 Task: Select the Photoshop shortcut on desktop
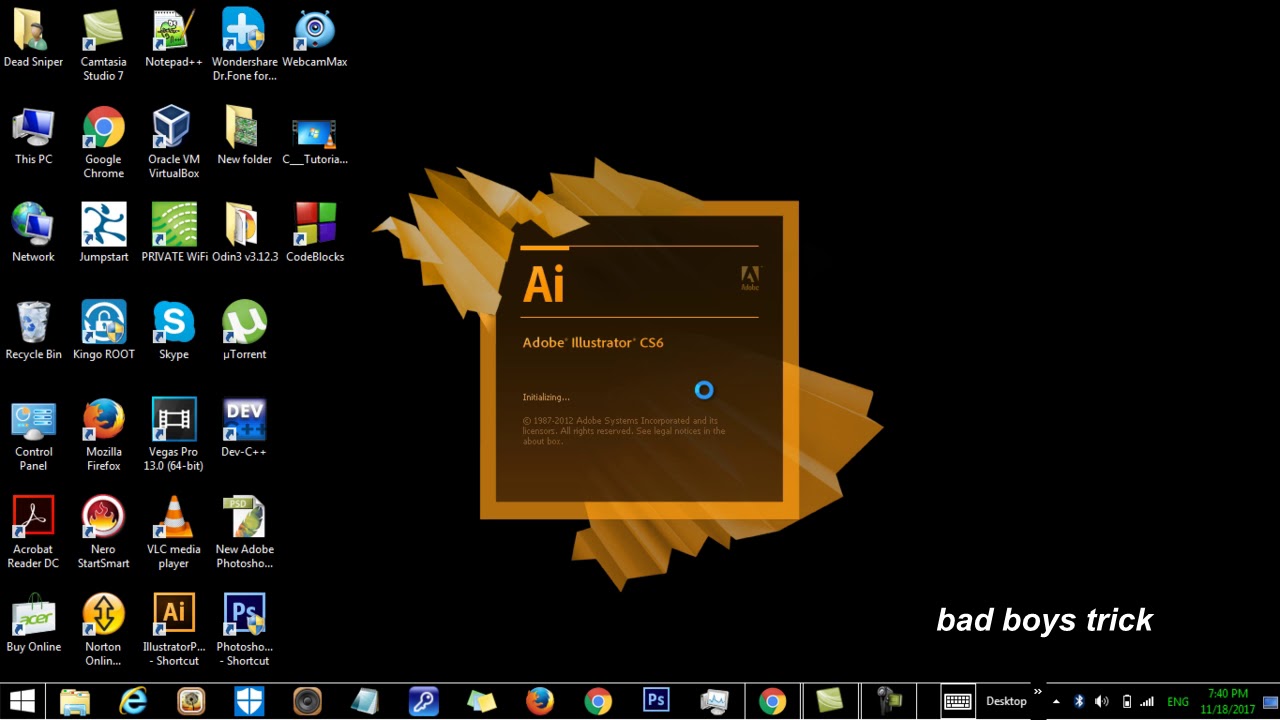[244, 630]
